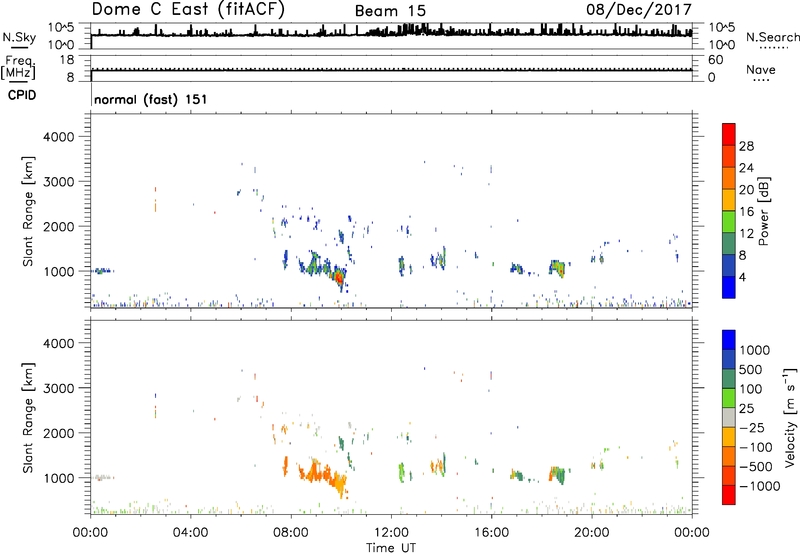Click the '16' tick on power colorbar

pos(746,212)
